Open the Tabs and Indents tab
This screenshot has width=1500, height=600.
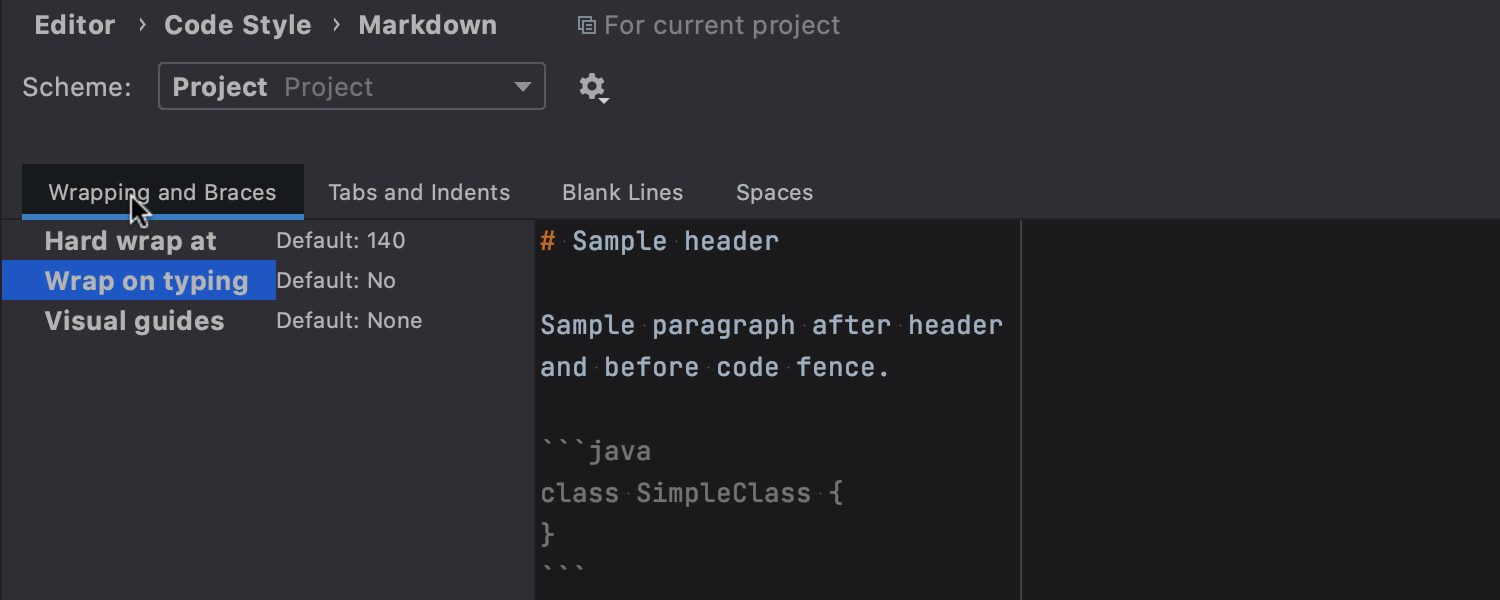coord(419,192)
